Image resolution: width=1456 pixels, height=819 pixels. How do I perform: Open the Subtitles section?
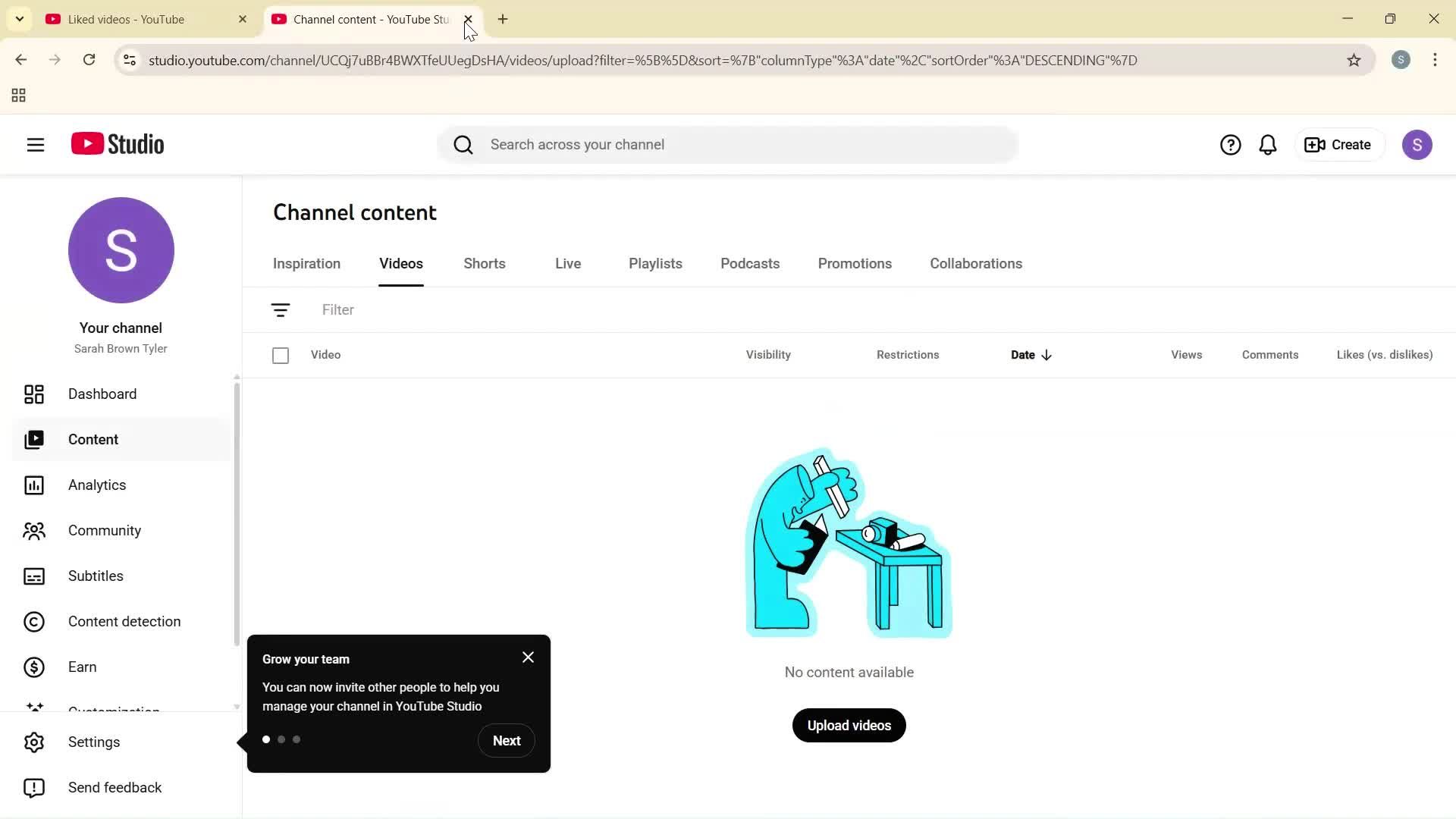pyautogui.click(x=96, y=576)
